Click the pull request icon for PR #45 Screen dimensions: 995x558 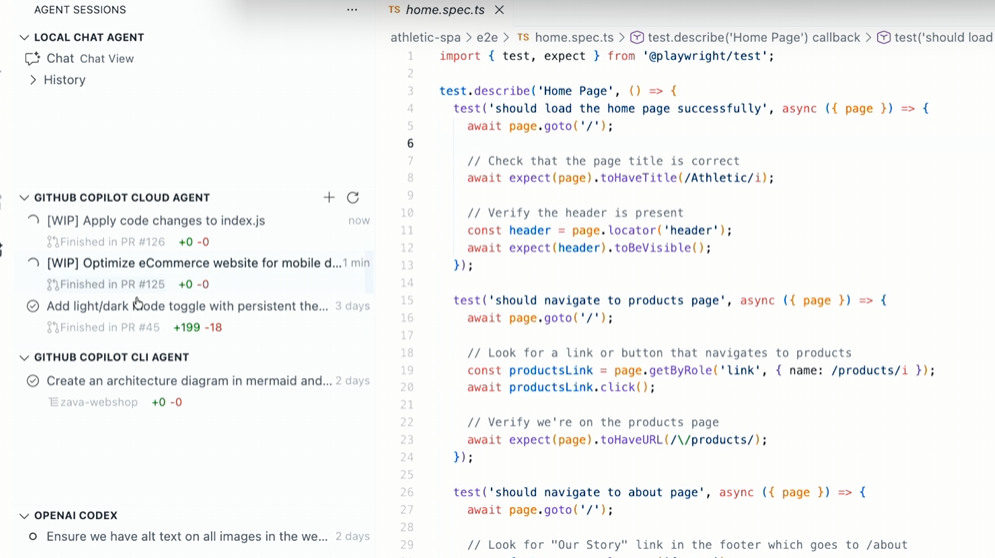click(53, 328)
